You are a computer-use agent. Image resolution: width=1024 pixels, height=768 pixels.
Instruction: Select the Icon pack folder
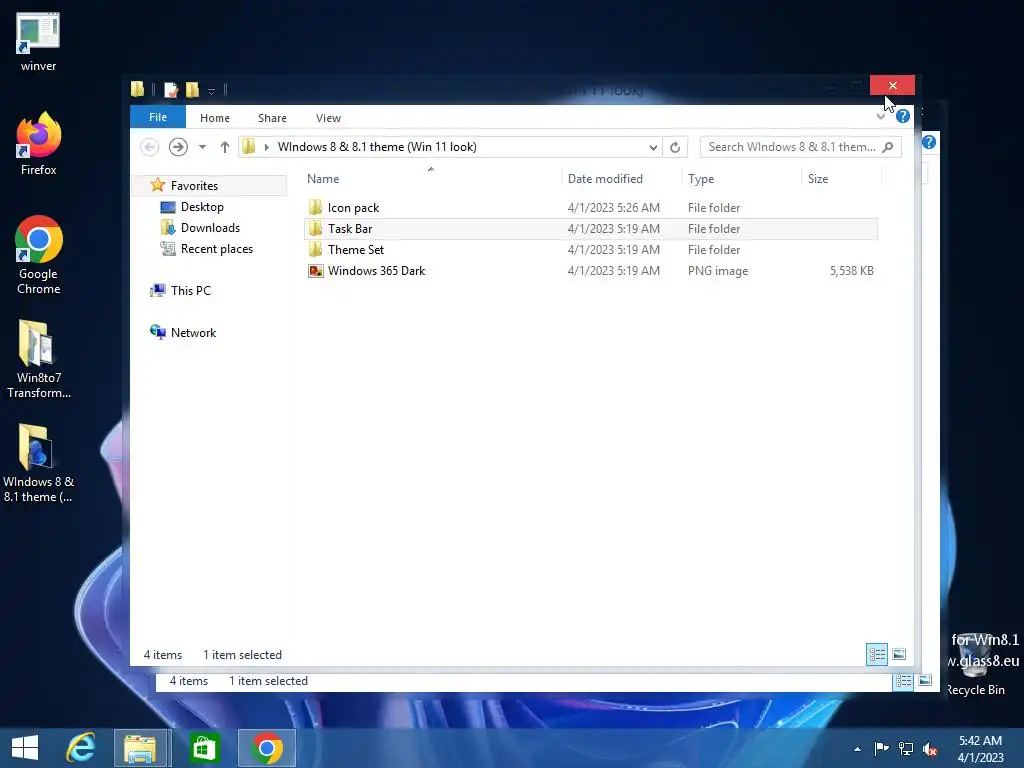click(x=591, y=208)
